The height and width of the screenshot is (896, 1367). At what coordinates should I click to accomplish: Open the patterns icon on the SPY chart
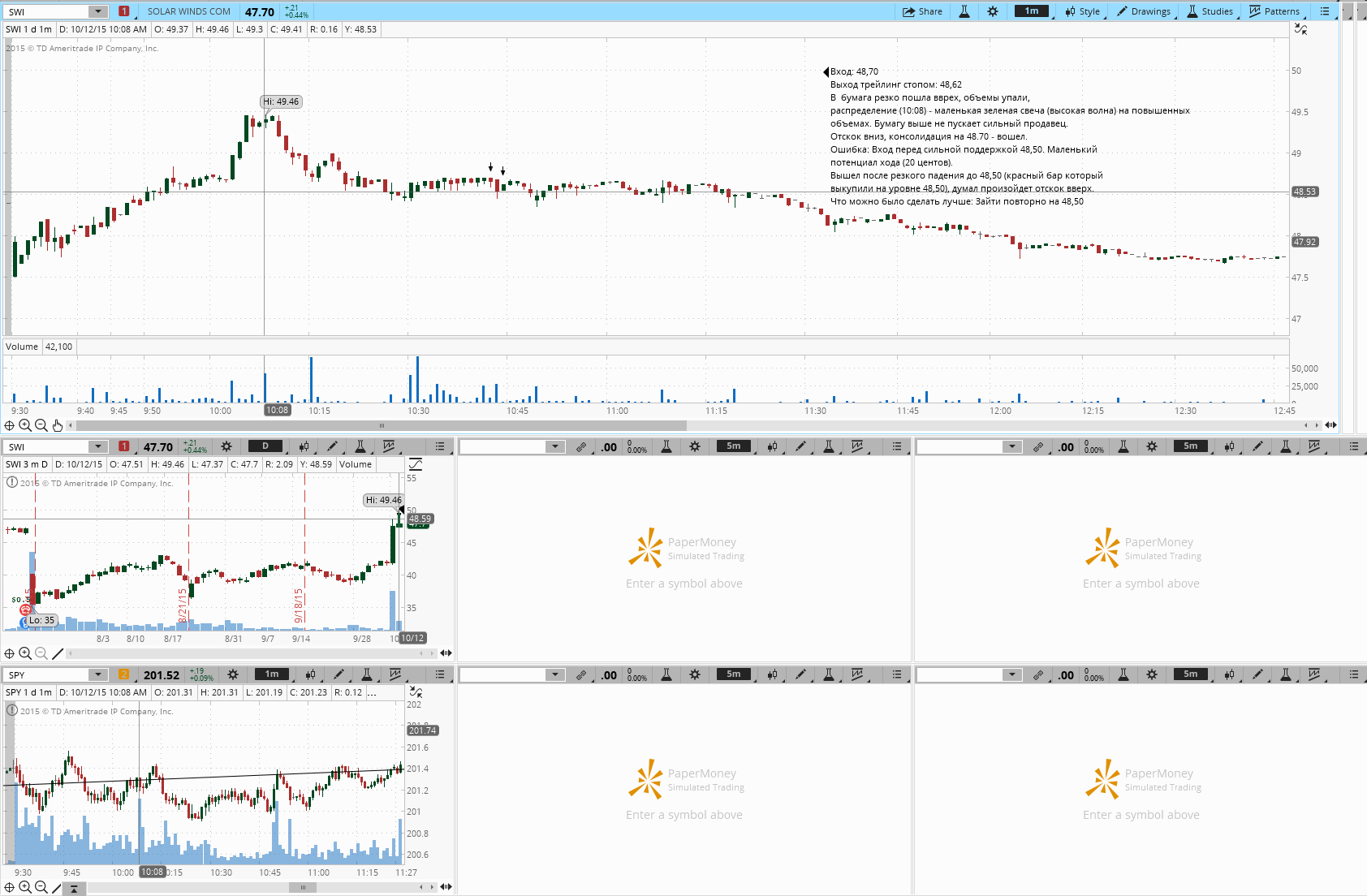pos(395,674)
